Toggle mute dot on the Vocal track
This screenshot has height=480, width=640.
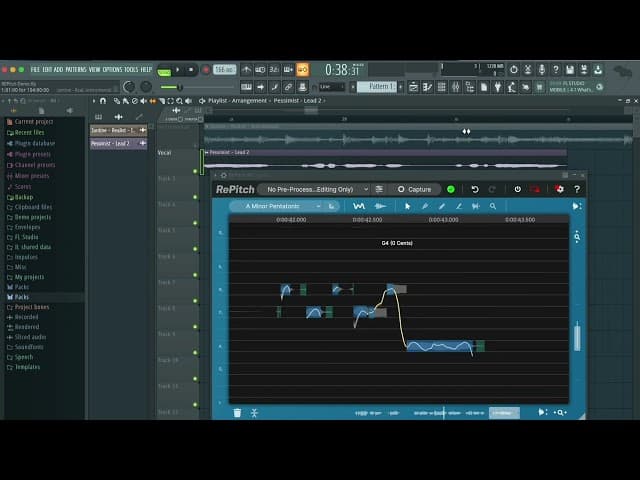(195, 171)
